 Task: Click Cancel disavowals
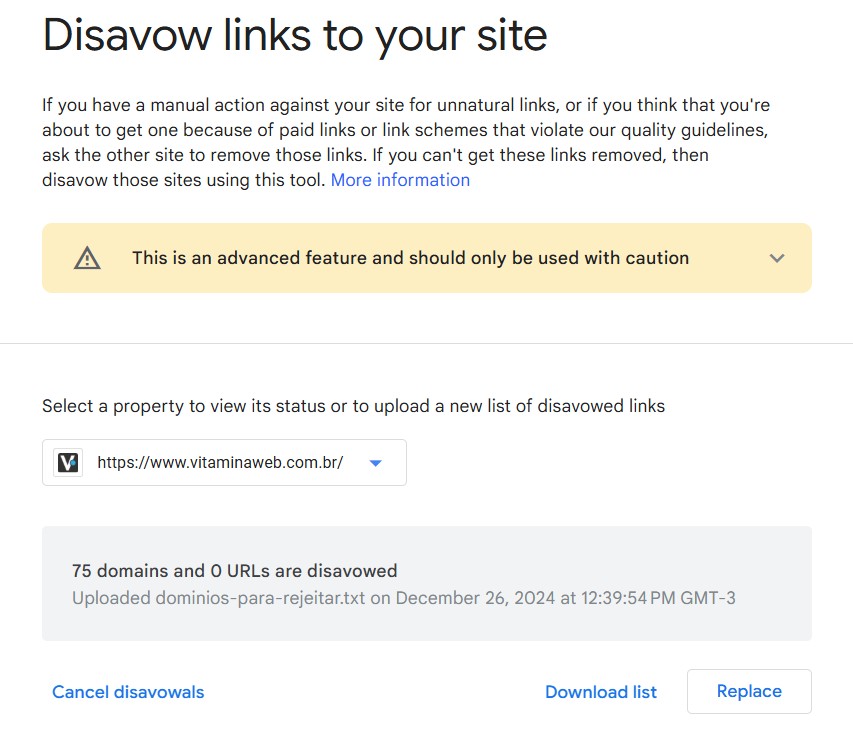click(x=128, y=692)
